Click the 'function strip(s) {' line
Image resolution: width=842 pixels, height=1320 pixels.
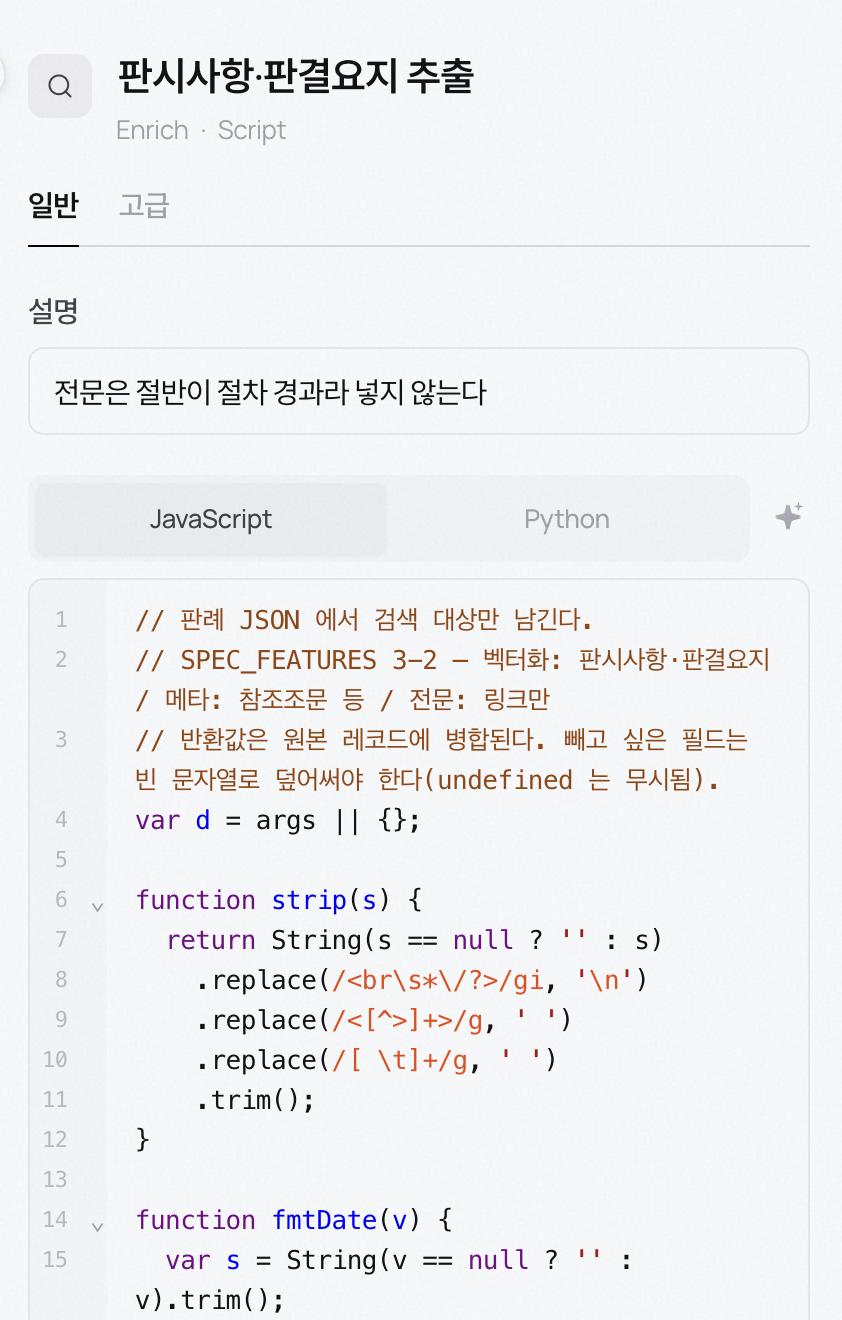tap(279, 900)
